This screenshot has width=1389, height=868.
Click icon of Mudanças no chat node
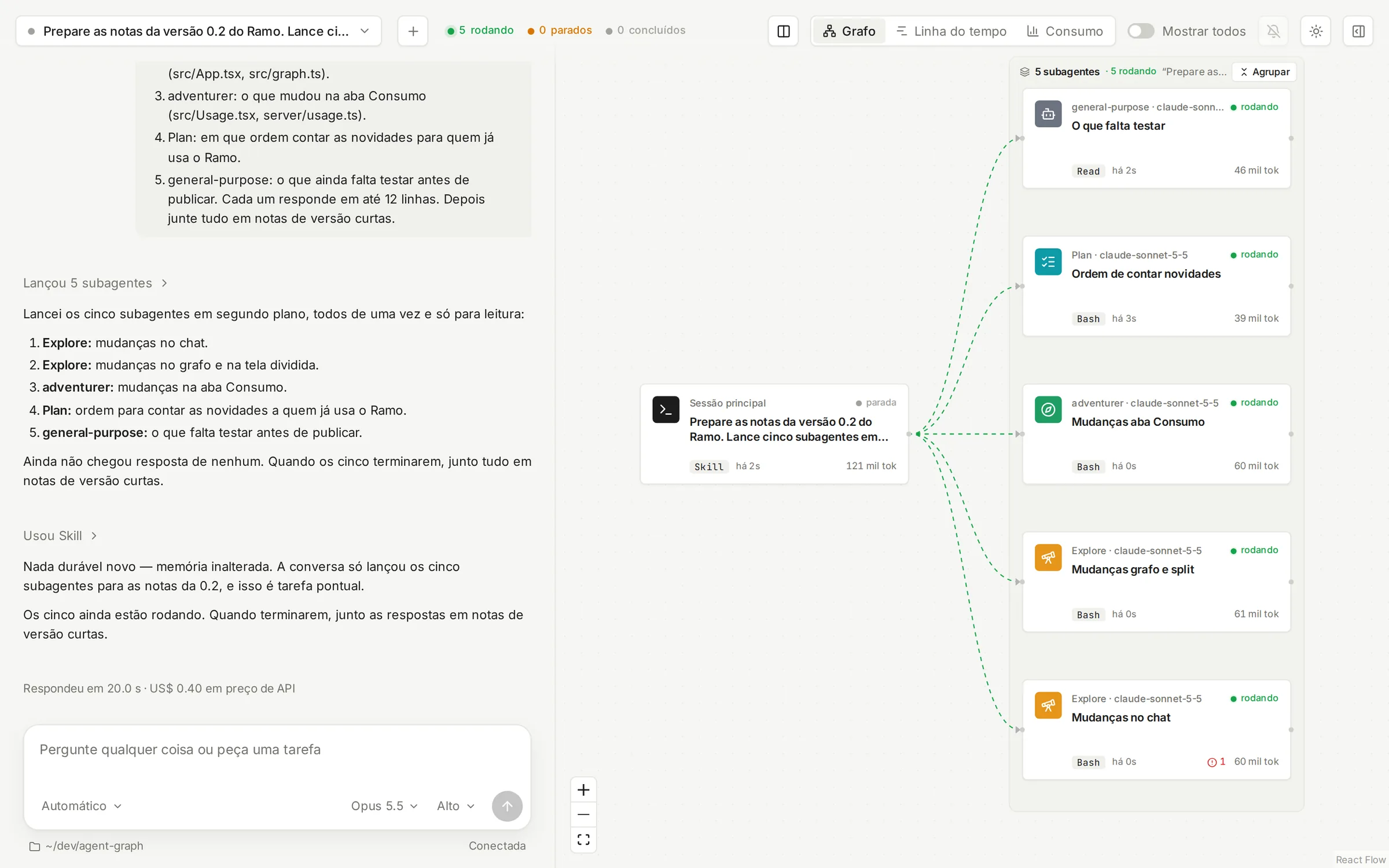[1048, 705]
